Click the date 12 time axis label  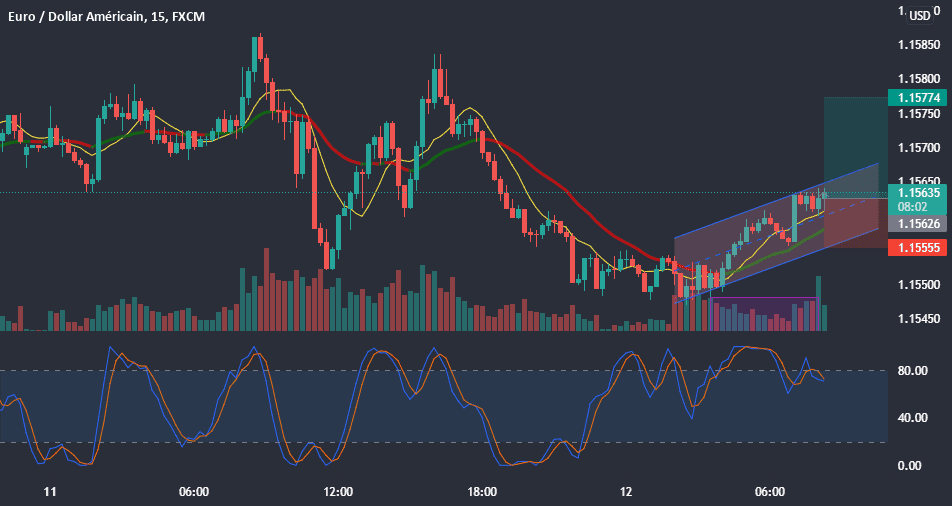coord(626,491)
